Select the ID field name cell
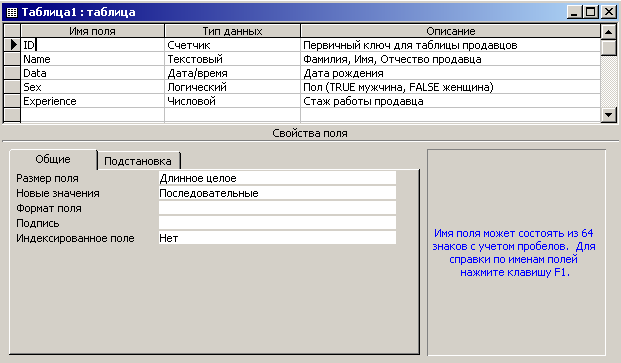 (92, 45)
